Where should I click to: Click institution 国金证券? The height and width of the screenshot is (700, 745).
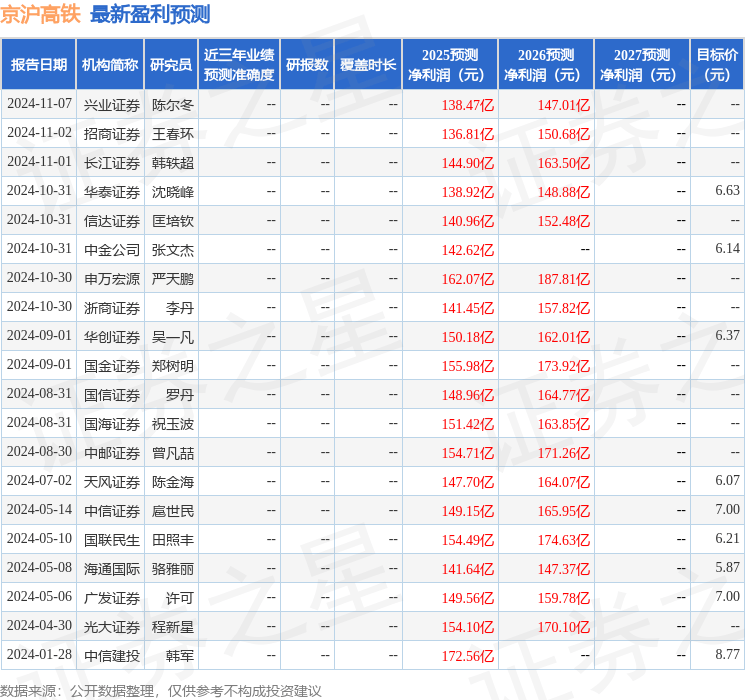[x=112, y=365]
